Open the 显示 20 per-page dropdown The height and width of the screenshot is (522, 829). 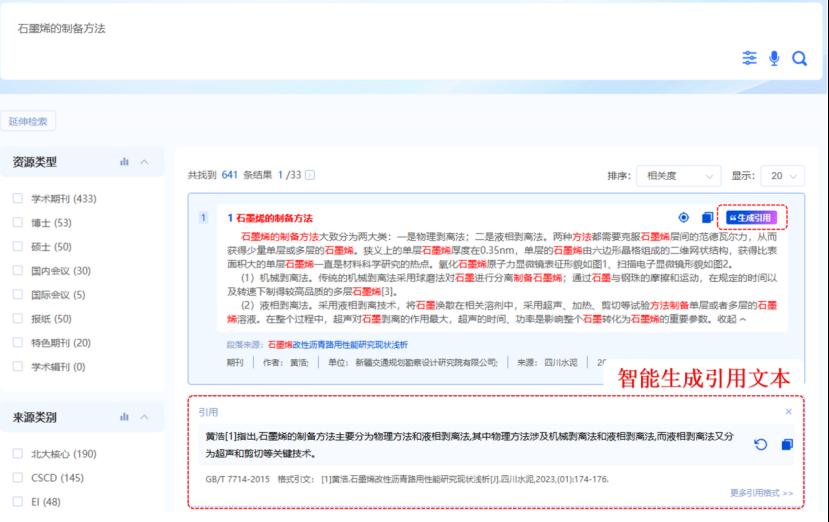[x=782, y=176]
